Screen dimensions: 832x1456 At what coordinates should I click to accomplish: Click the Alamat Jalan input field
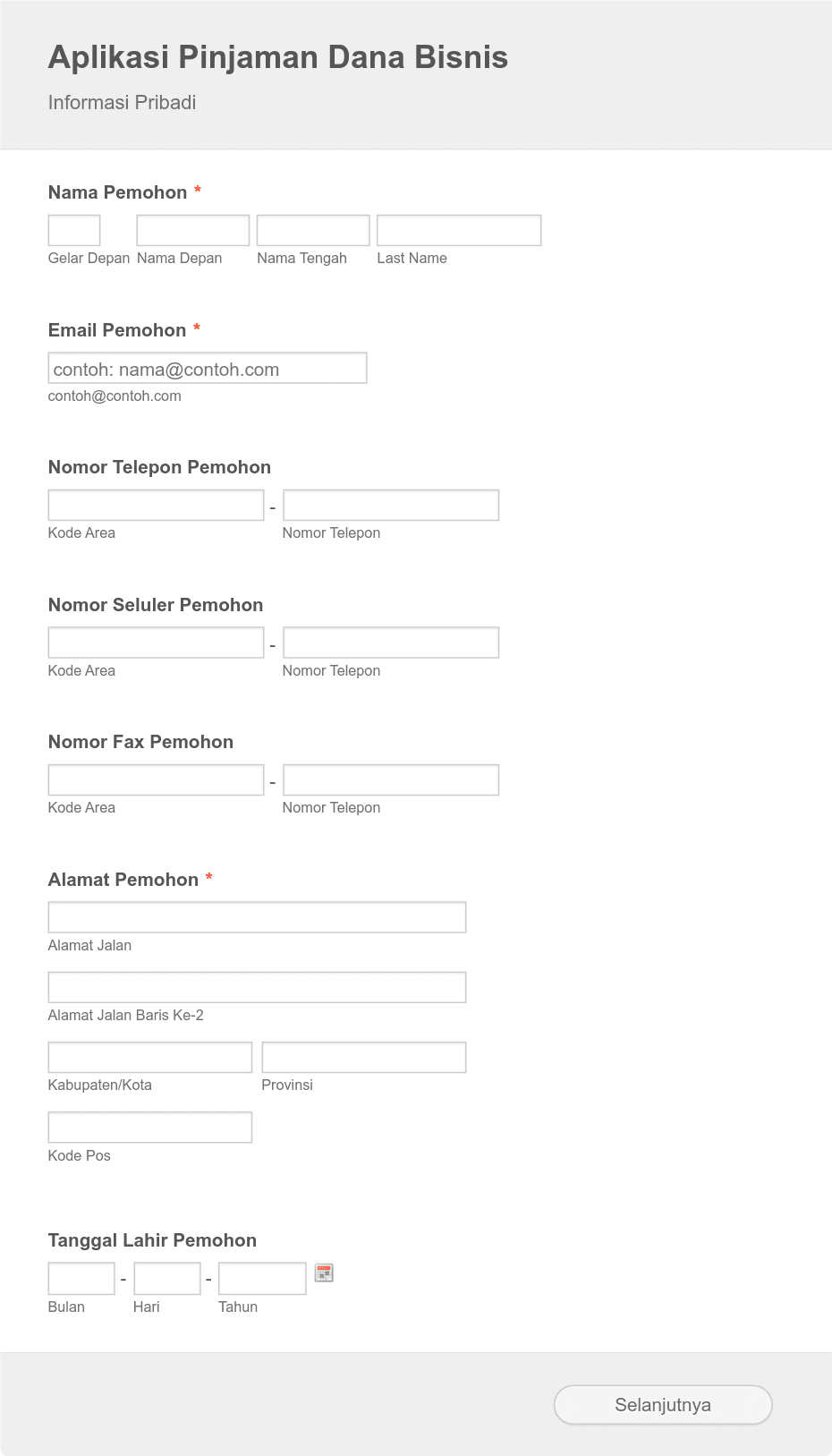pos(257,916)
